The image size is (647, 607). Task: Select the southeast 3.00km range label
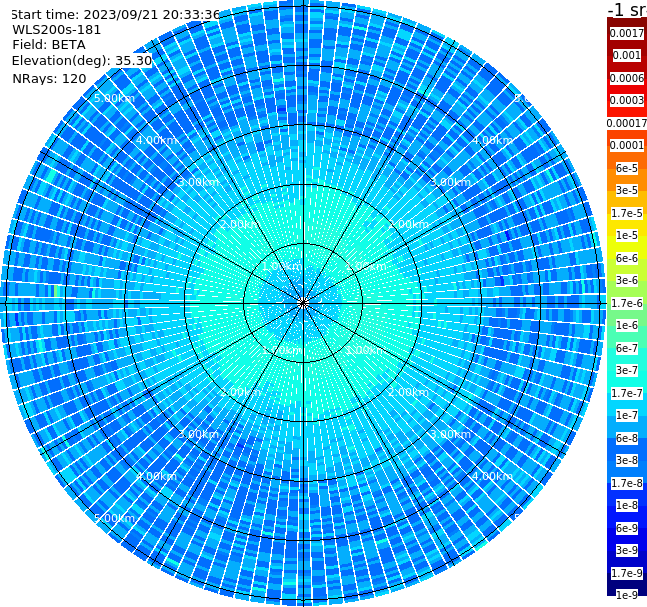coord(450,434)
